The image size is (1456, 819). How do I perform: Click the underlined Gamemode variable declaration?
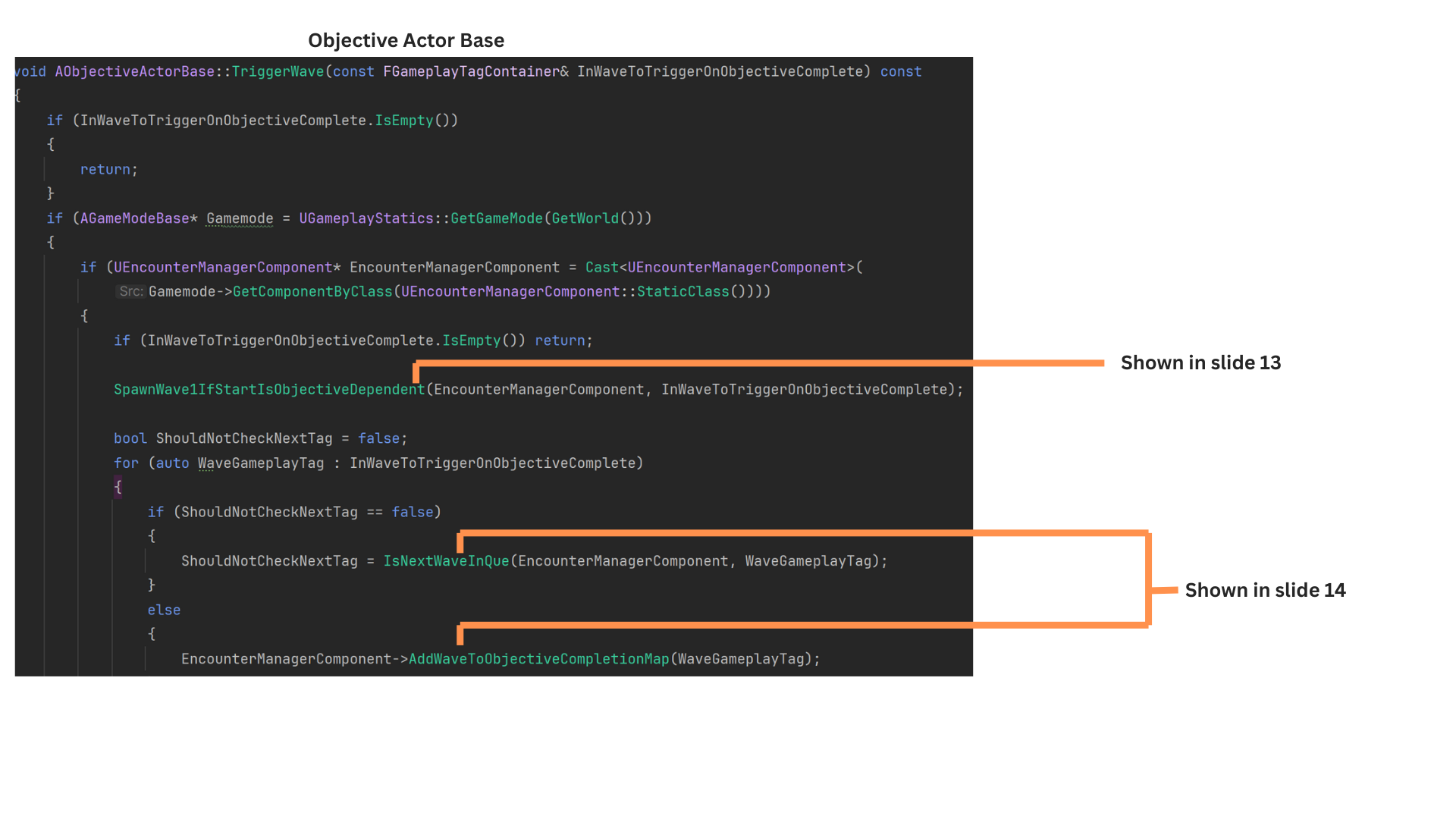click(240, 219)
